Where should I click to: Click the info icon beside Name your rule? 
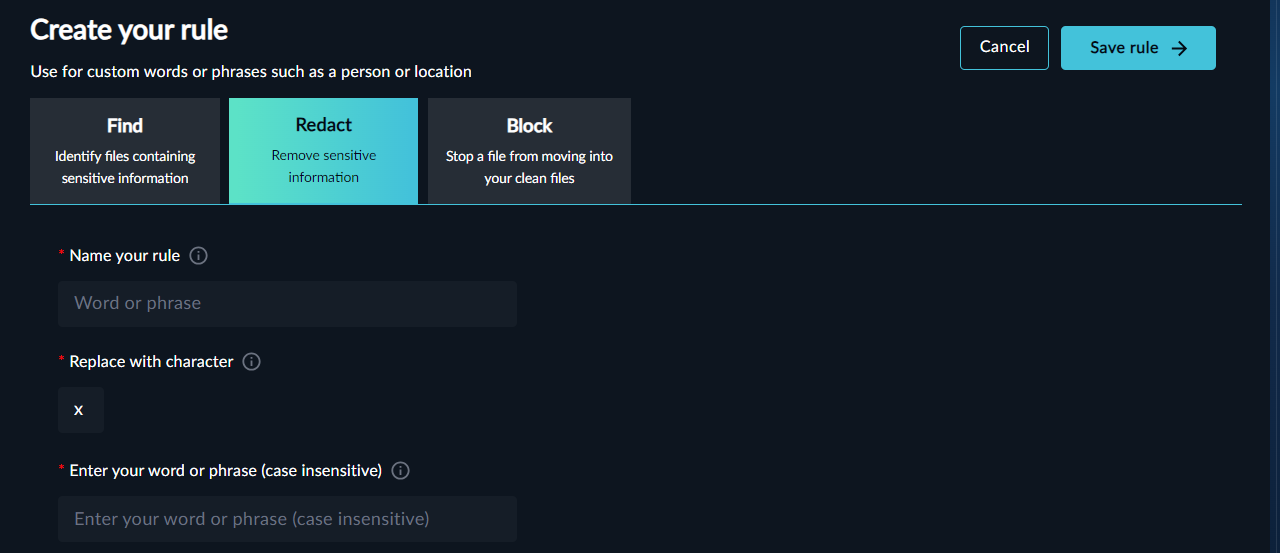(198, 256)
